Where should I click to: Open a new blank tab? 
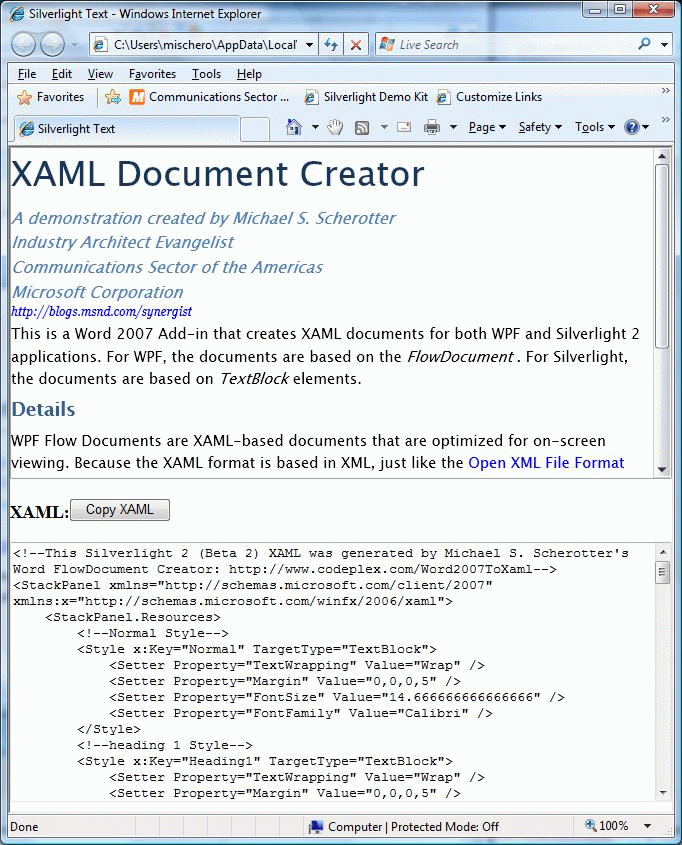[255, 129]
